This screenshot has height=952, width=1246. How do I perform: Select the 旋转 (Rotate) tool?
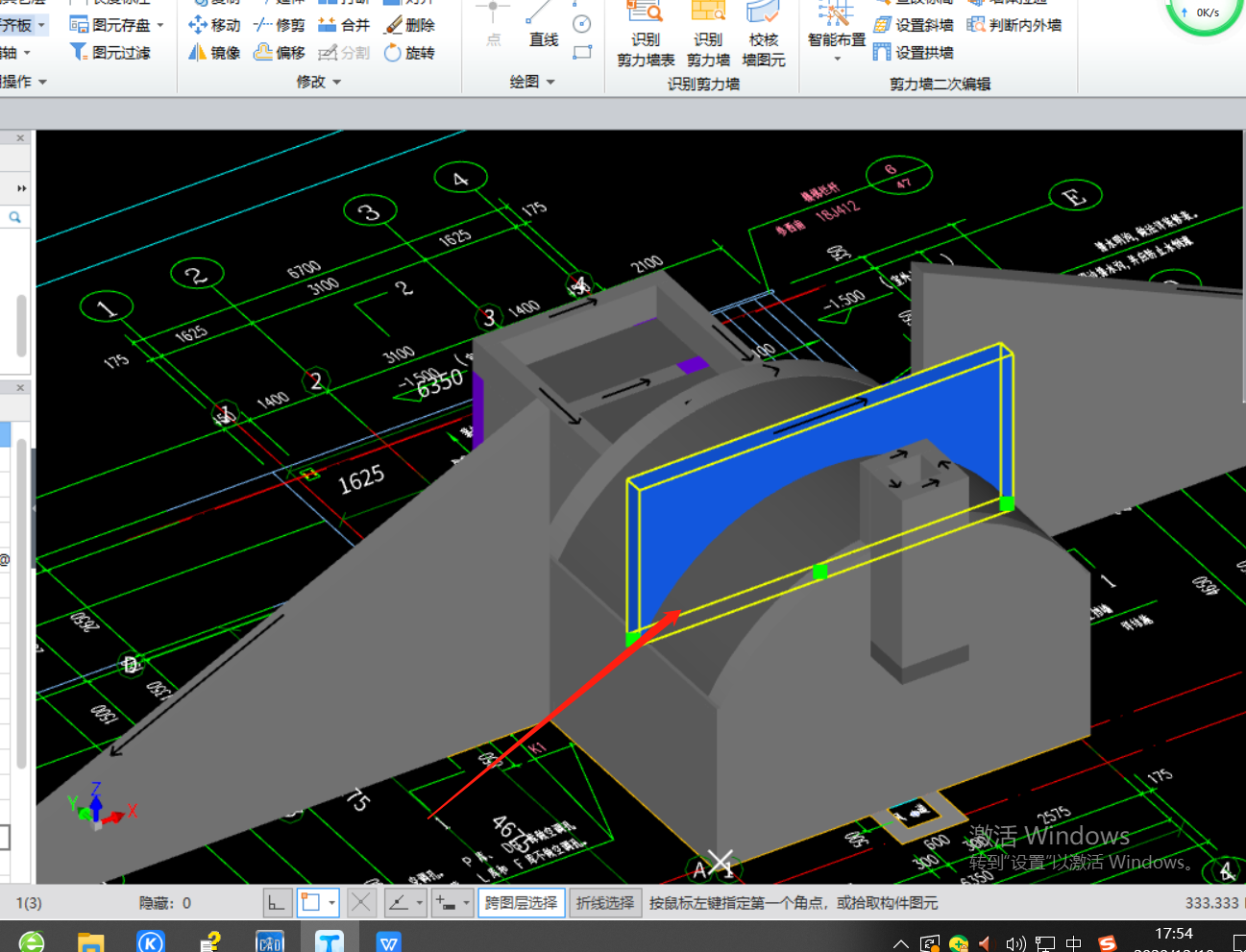pos(409,53)
